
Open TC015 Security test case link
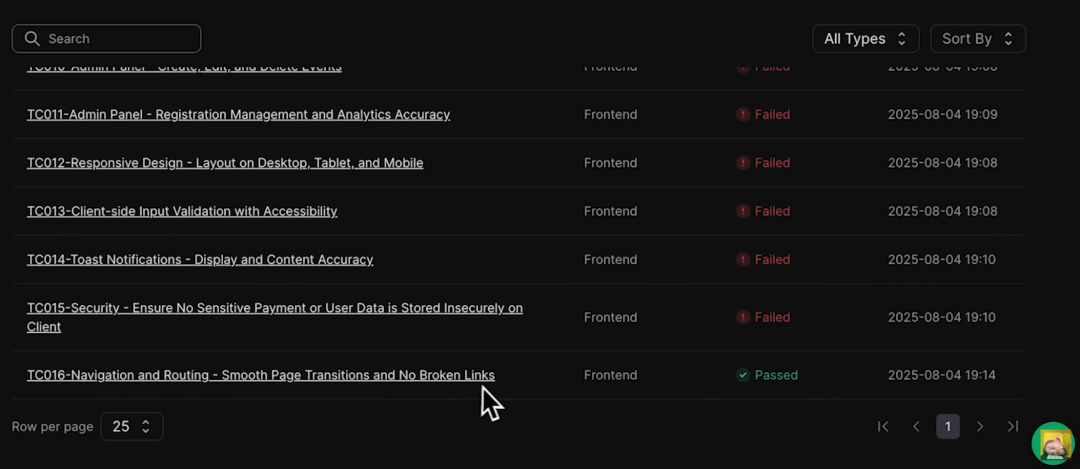pos(275,317)
